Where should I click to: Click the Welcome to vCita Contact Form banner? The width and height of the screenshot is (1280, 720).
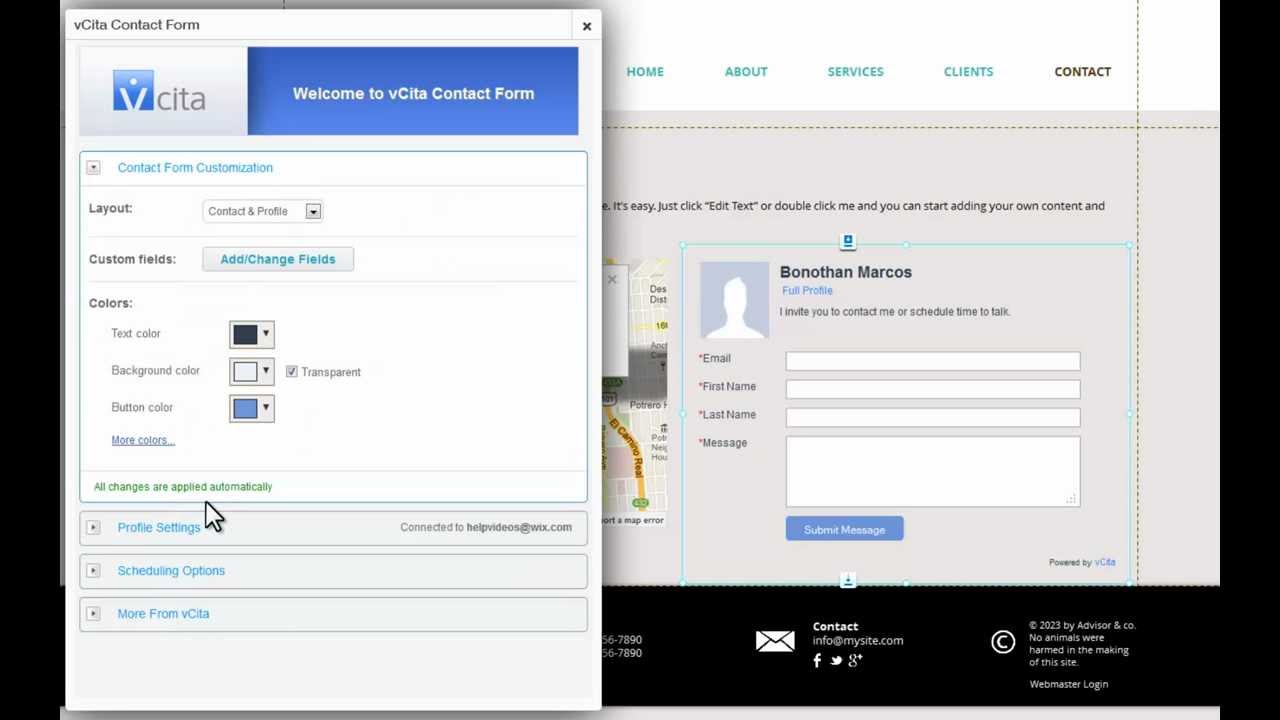coord(413,91)
